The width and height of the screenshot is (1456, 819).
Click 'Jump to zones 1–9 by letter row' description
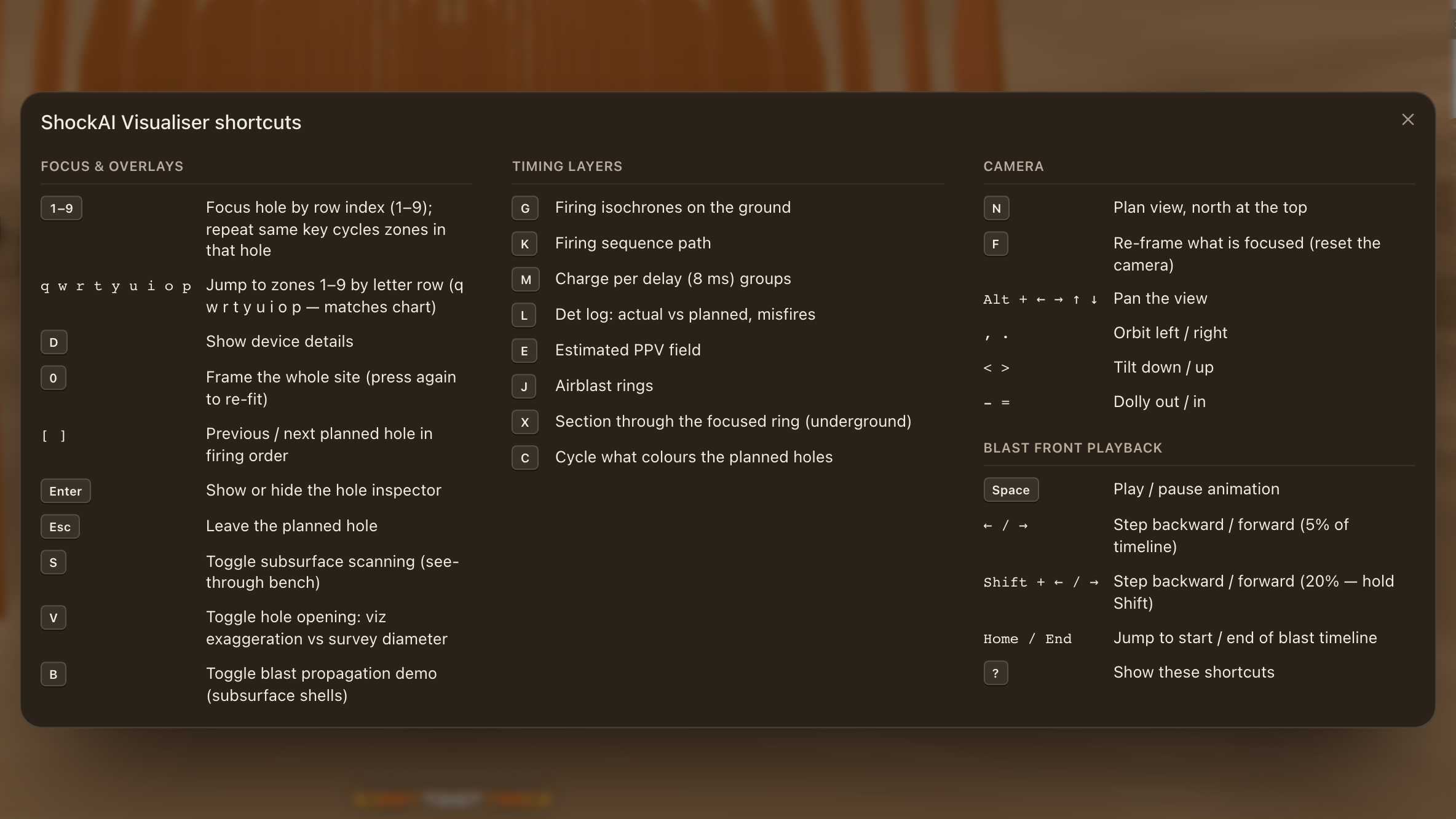[x=334, y=296]
